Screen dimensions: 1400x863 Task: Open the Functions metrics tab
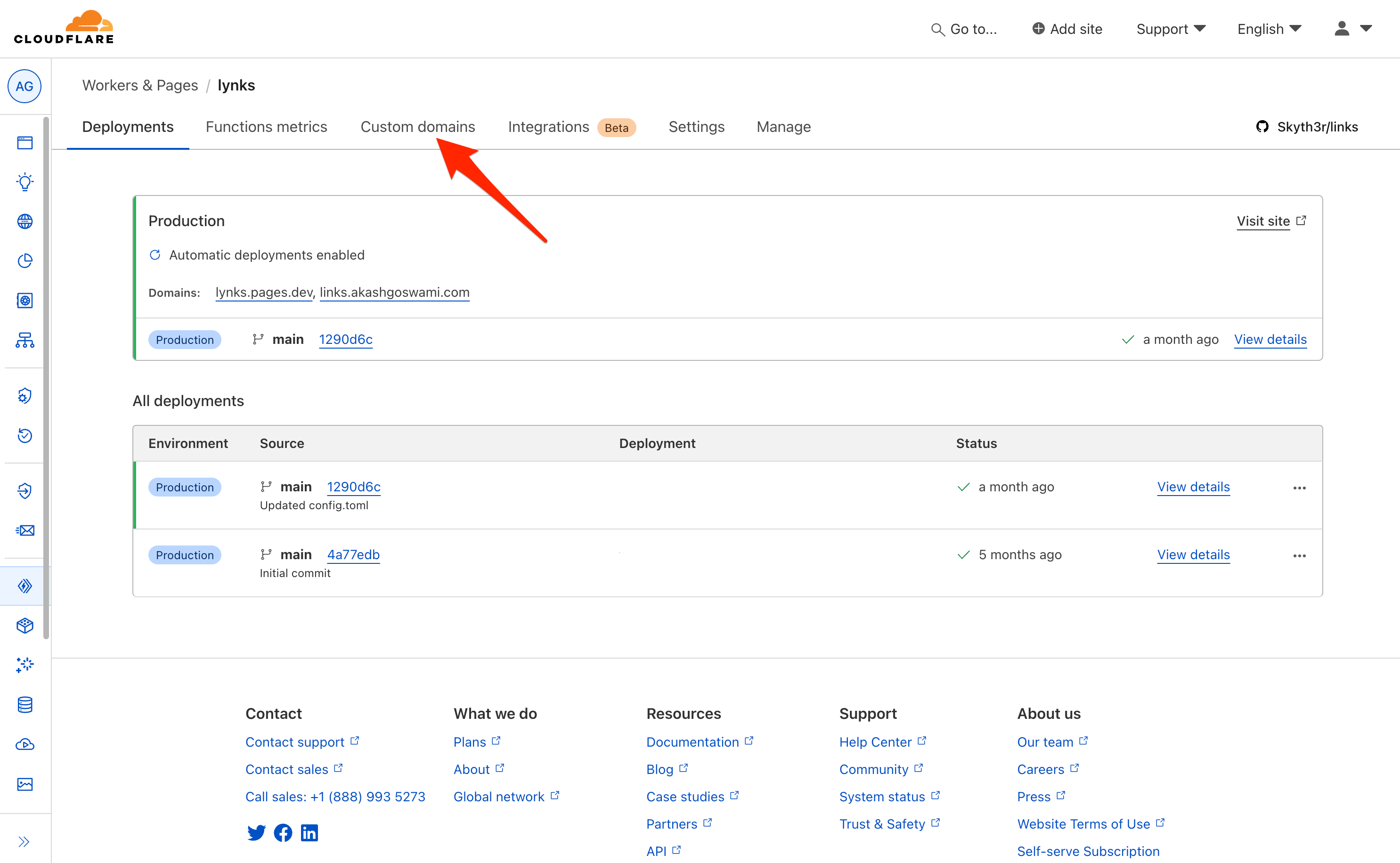tap(266, 127)
